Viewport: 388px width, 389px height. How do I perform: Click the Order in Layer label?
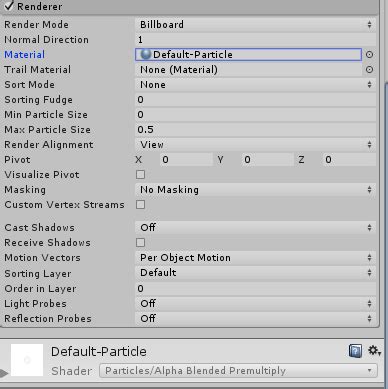pos(40,289)
